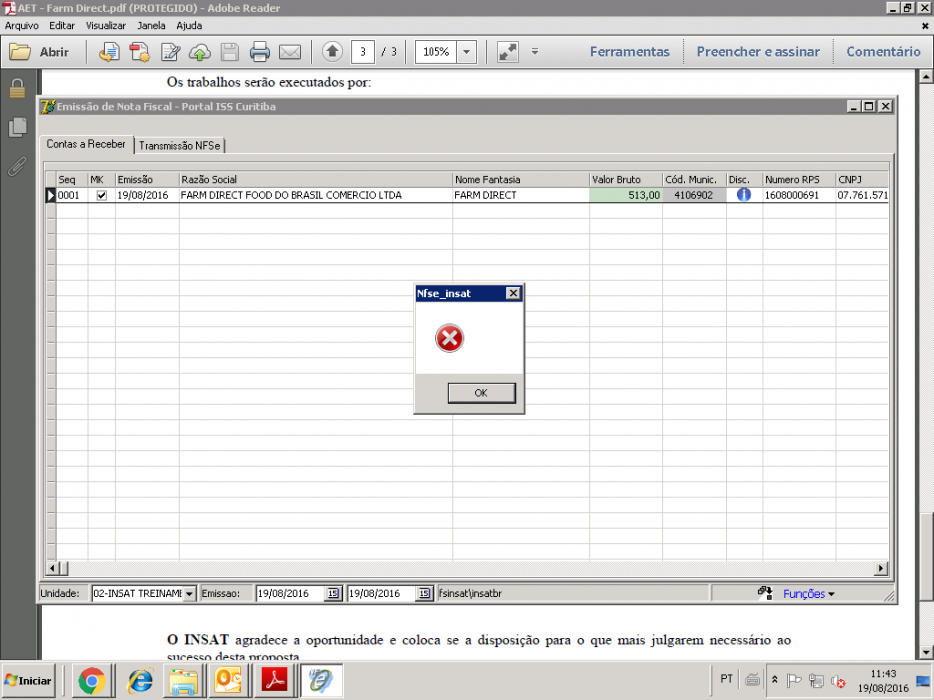Image resolution: width=934 pixels, height=700 pixels.
Task: Click the cloud upload toolbar icon
Action: [200, 52]
